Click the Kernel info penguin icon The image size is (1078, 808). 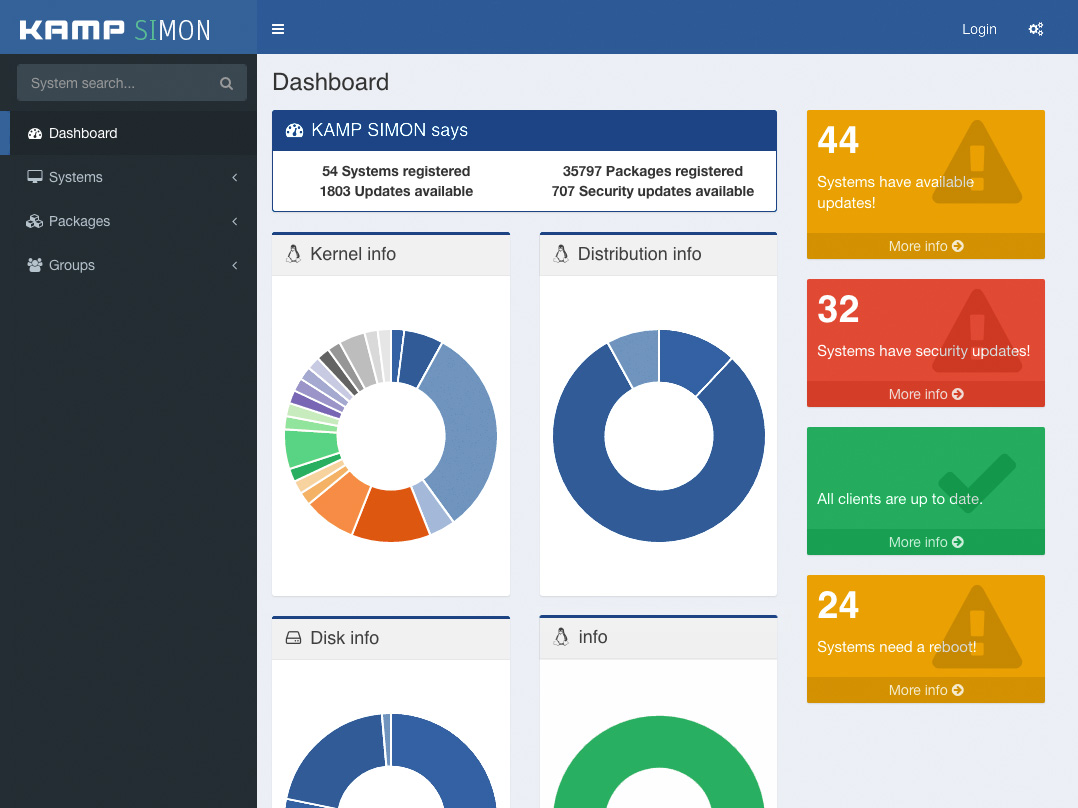(294, 254)
